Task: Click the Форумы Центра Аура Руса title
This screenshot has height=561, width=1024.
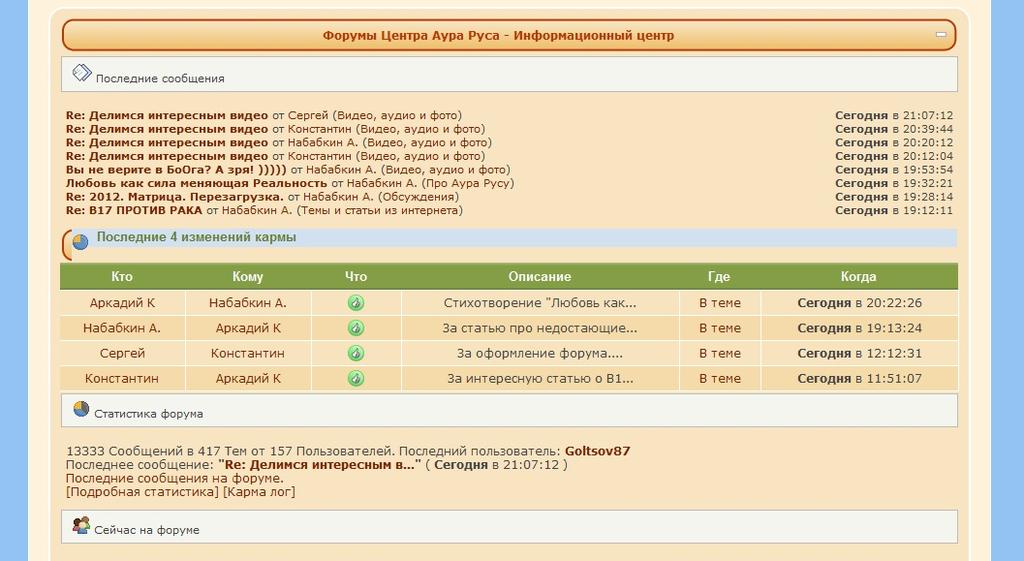Action: pyautogui.click(x=498, y=36)
